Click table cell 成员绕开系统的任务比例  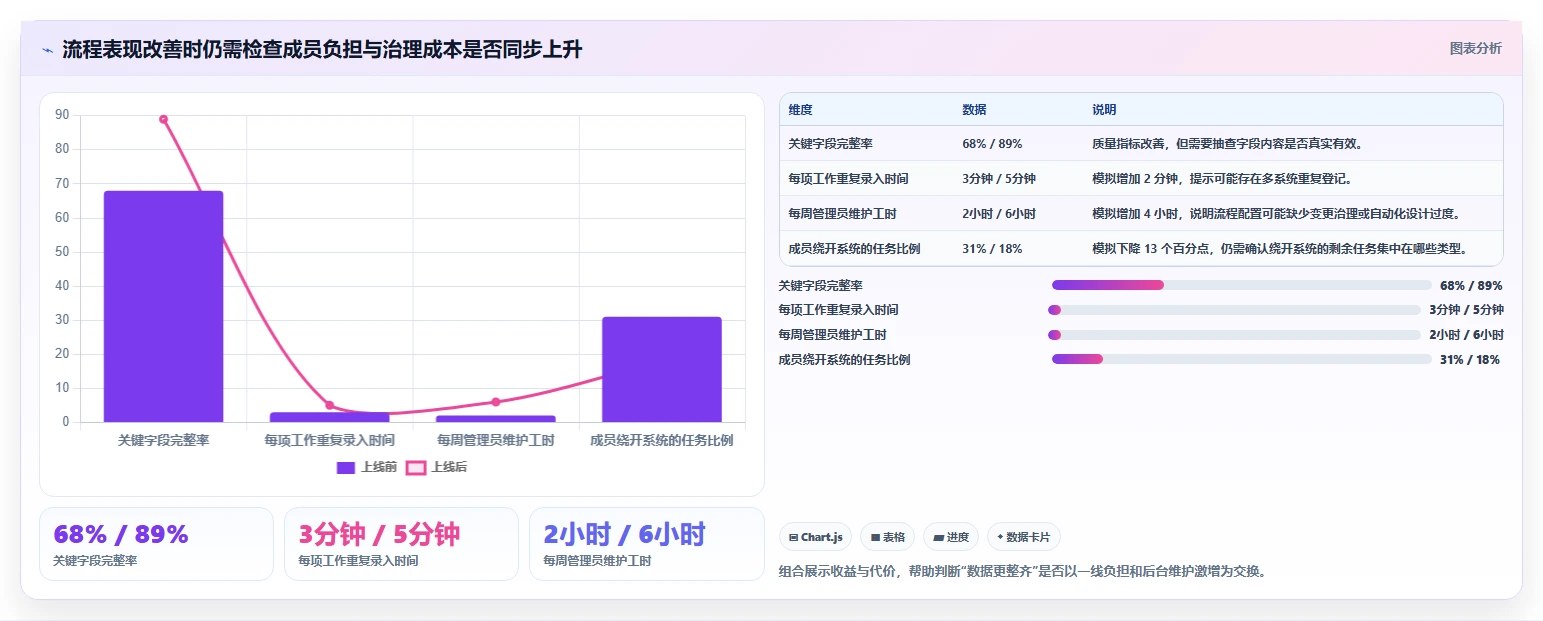click(854, 249)
